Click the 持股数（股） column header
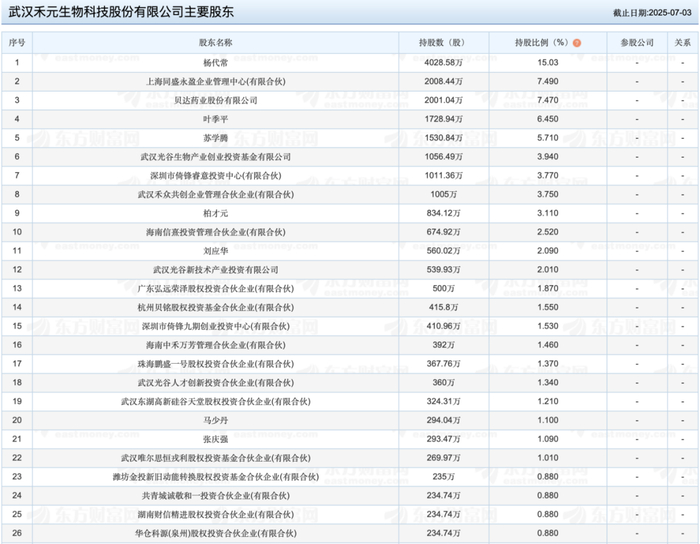Image resolution: width=700 pixels, height=544 pixels. coord(443,42)
